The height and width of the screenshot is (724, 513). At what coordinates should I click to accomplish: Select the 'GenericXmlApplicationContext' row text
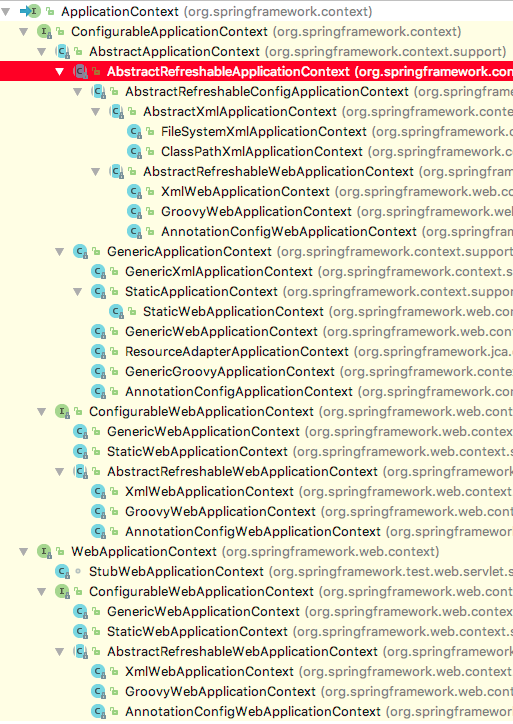(x=219, y=272)
